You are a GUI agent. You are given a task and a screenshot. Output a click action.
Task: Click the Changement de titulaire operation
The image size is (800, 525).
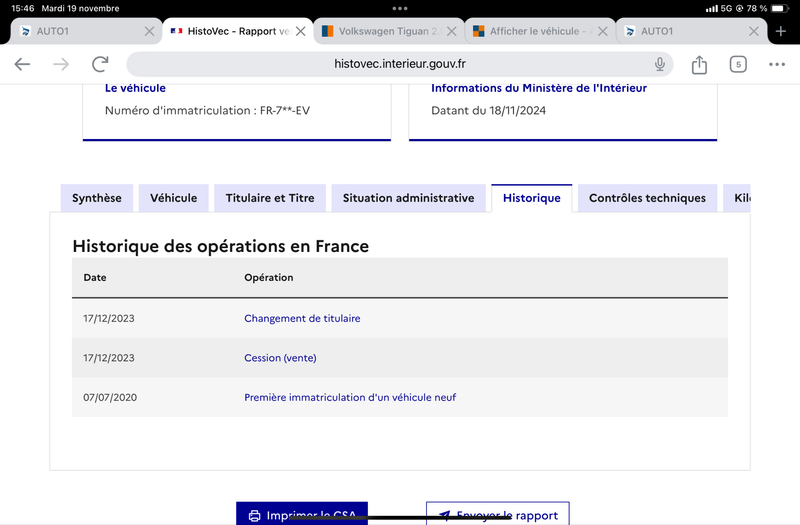coord(302,318)
